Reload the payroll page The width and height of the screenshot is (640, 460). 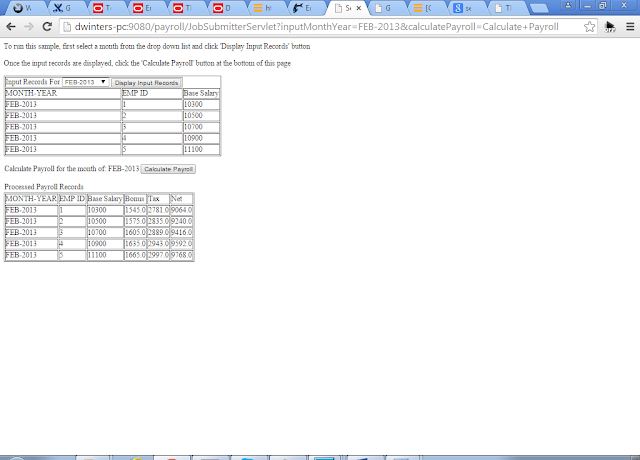pyautogui.click(x=47, y=27)
